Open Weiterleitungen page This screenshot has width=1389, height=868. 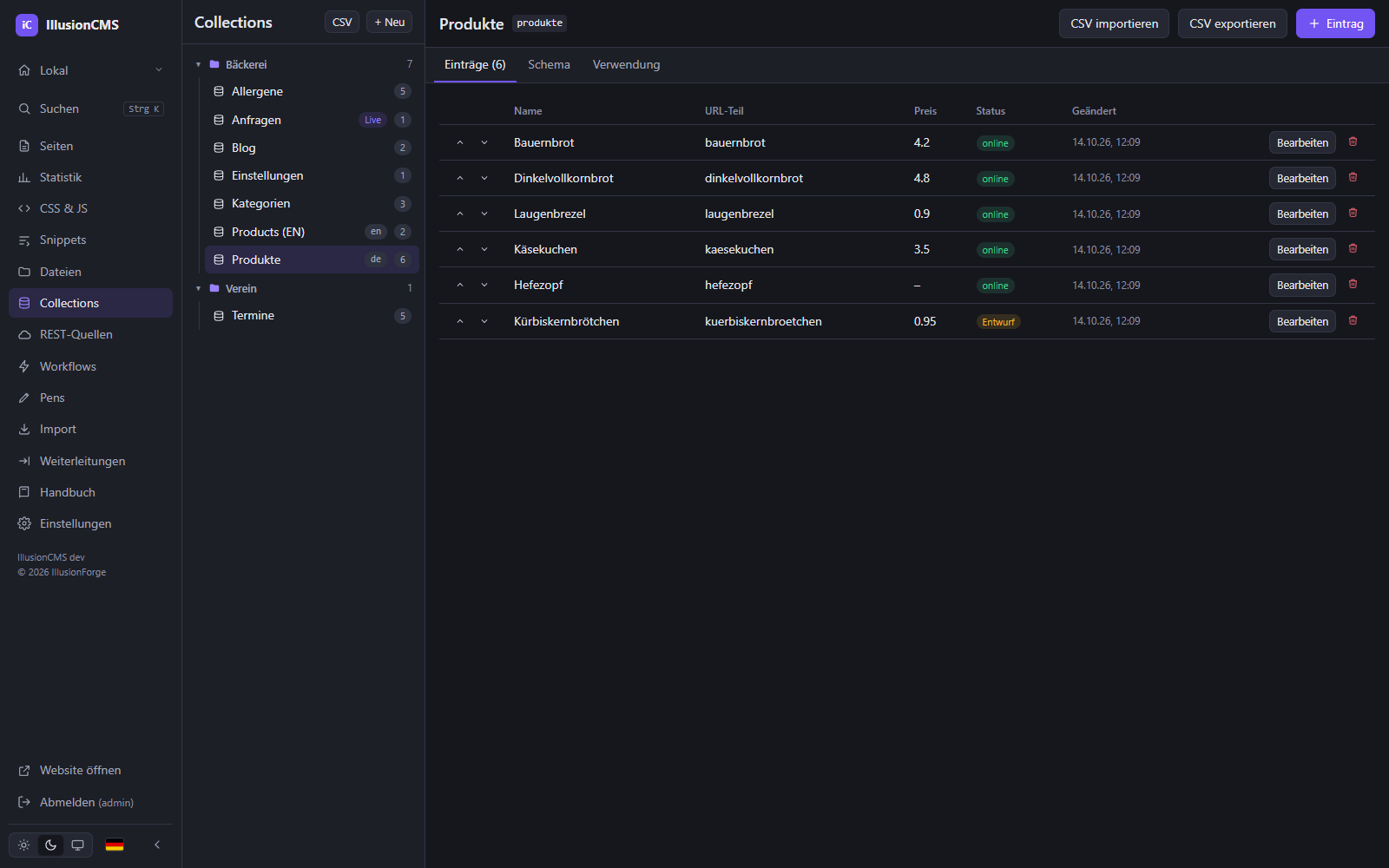(x=90, y=461)
